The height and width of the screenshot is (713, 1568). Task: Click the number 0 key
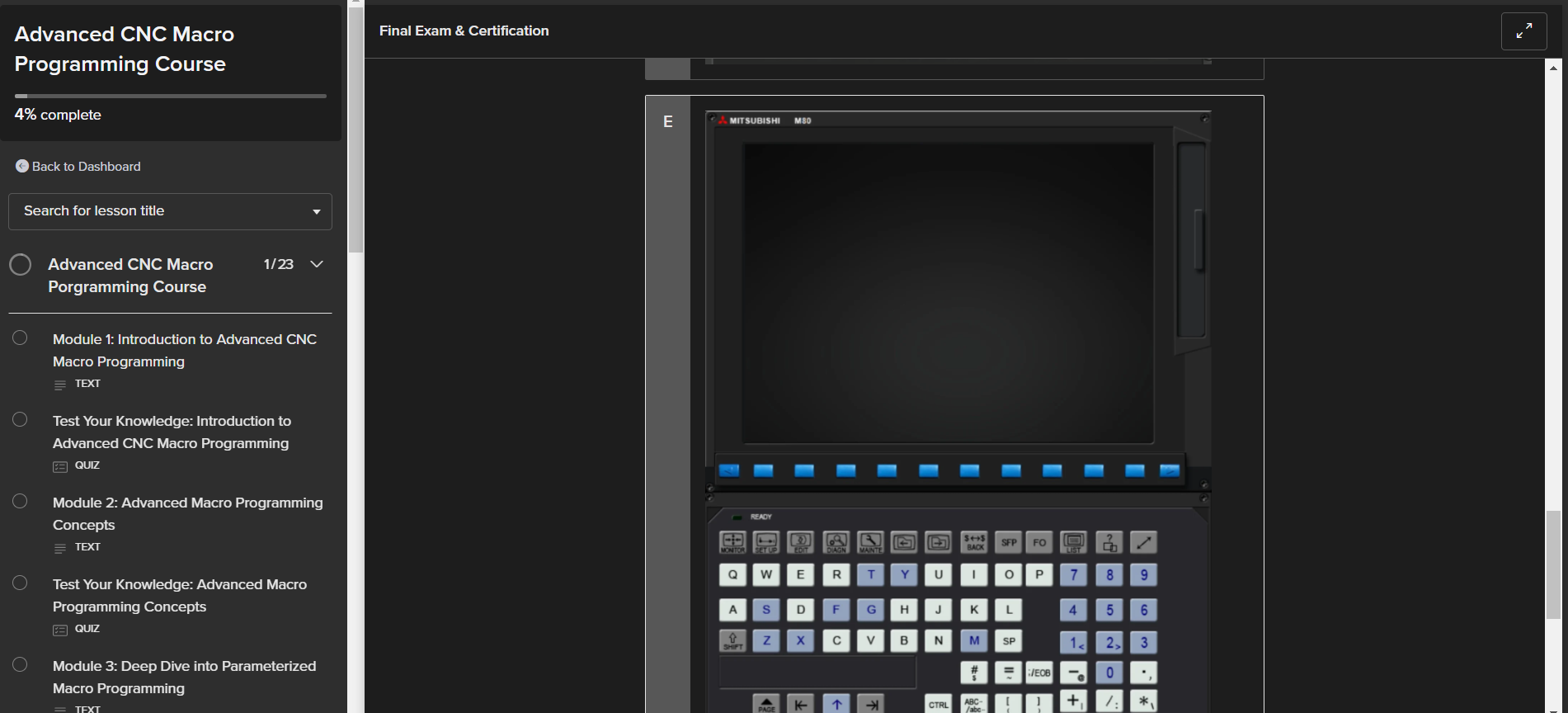1109,673
